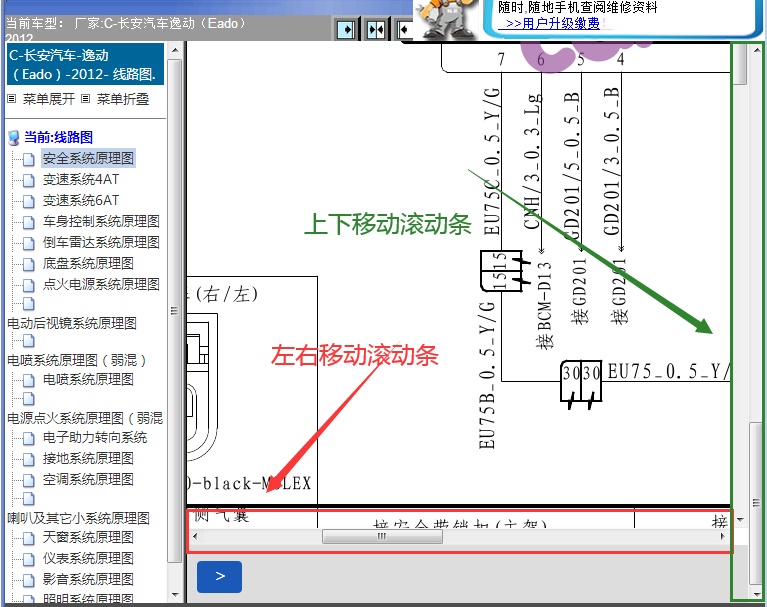This screenshot has height=607, width=767.
Task: Click the repairman mascot image
Action: click(x=446, y=19)
